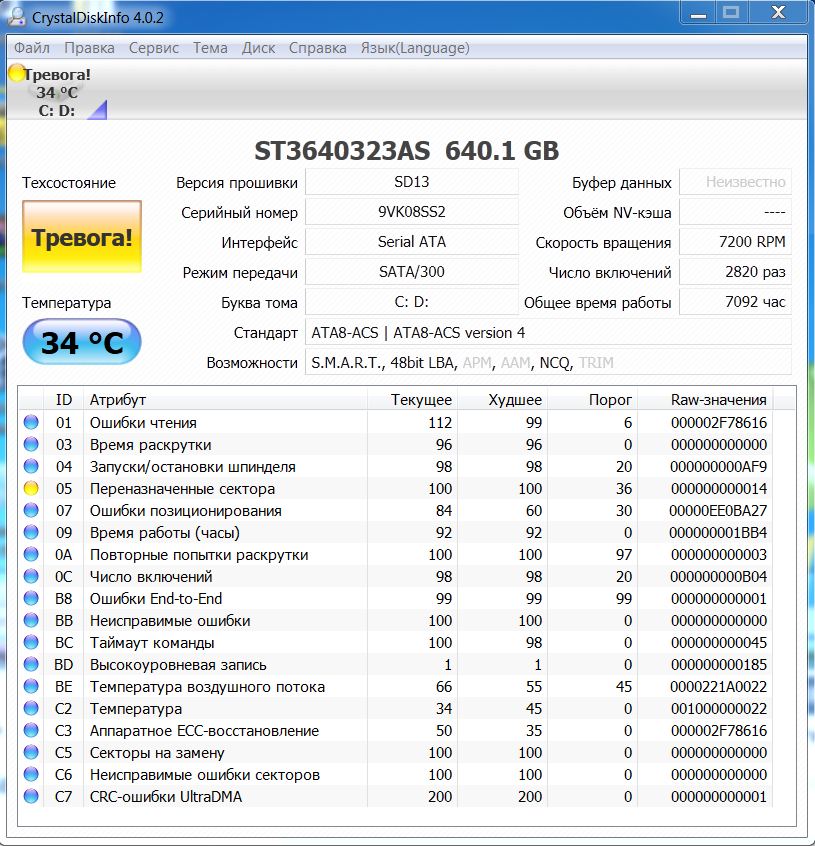Open the Правка menu

pyautogui.click(x=90, y=48)
